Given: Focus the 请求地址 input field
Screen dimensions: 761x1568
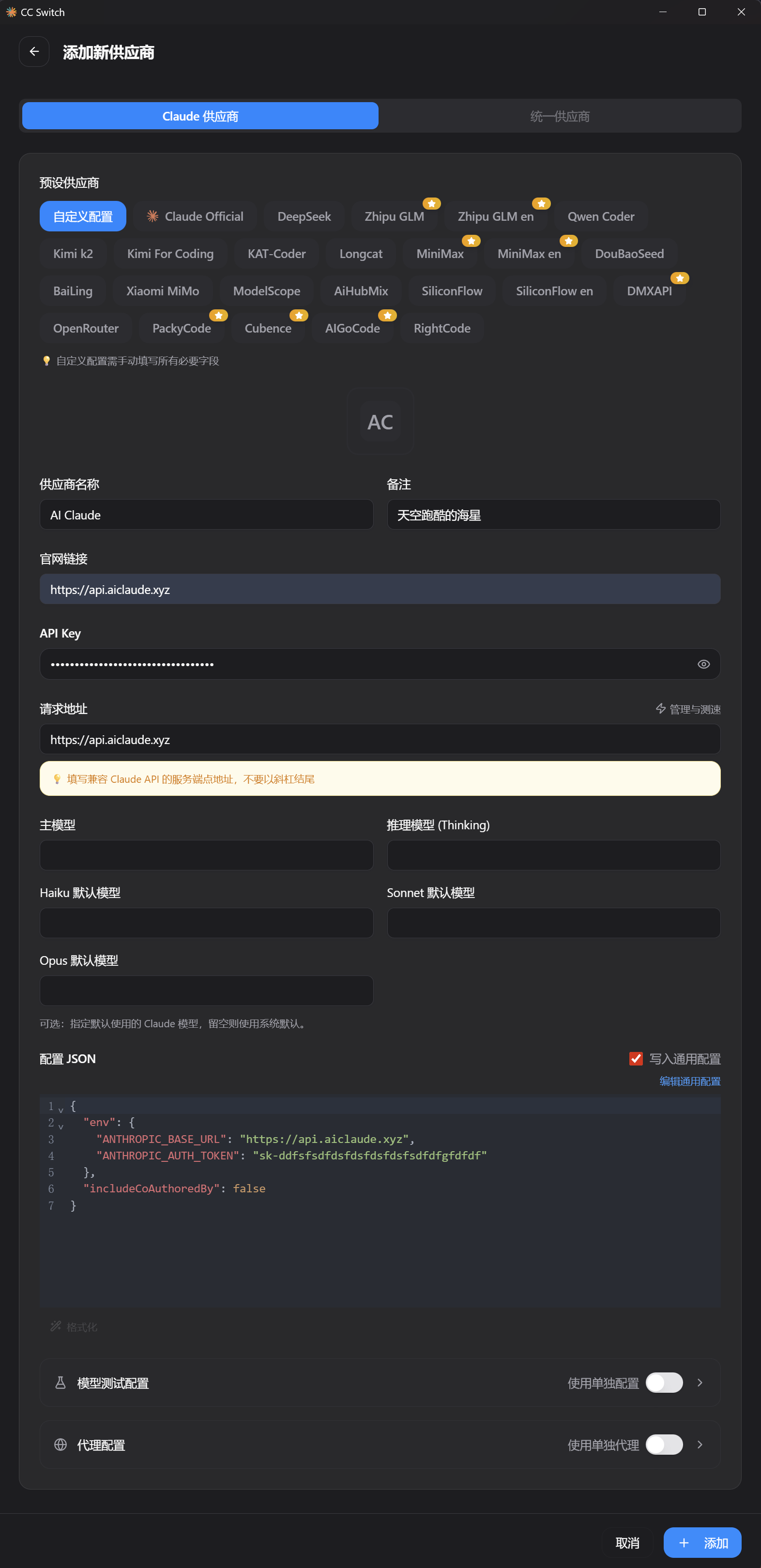Looking at the screenshot, I should (380, 740).
